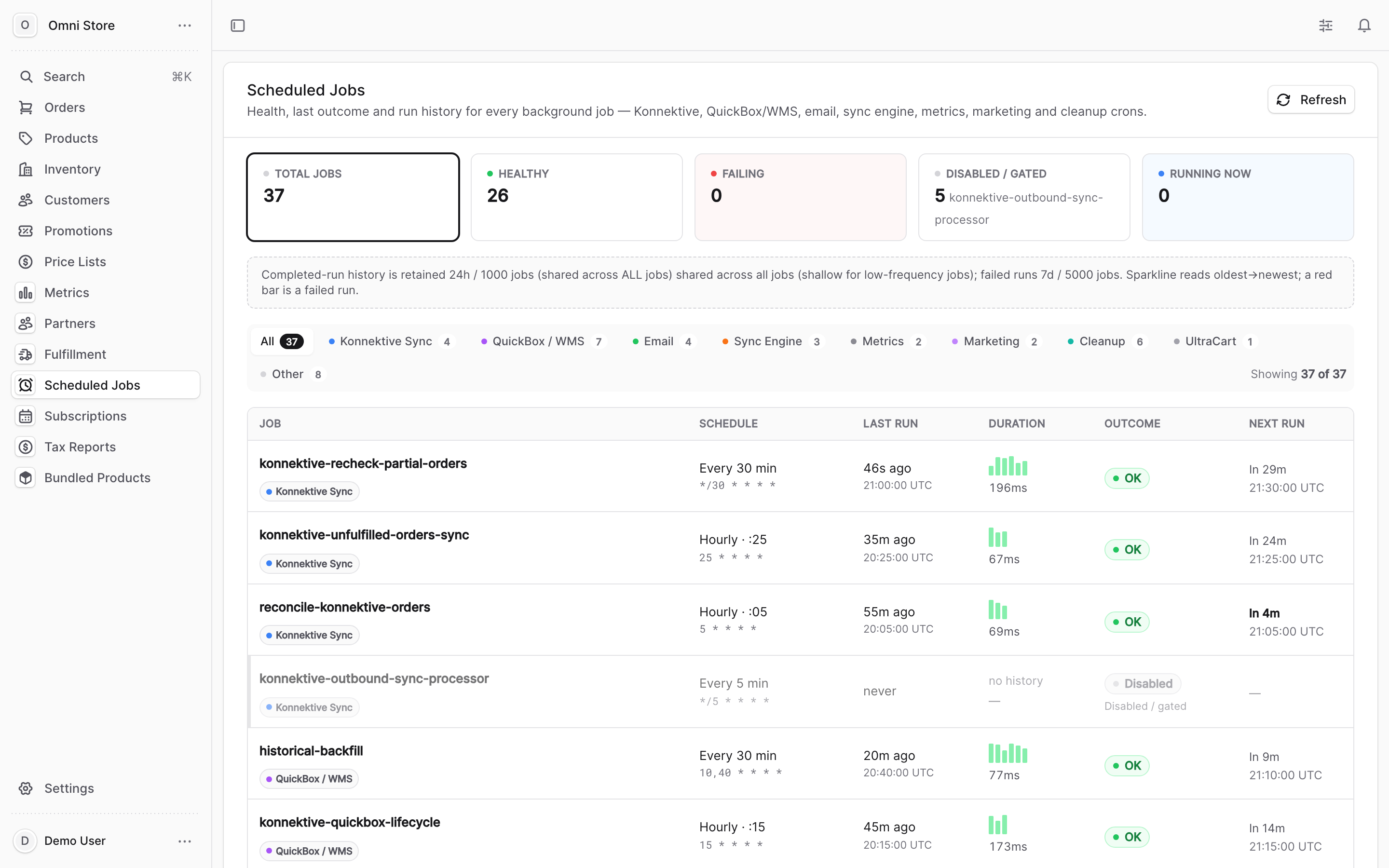Viewport: 1389px width, 868px height.
Task: Click the Promotions ticket icon
Action: pos(26,231)
